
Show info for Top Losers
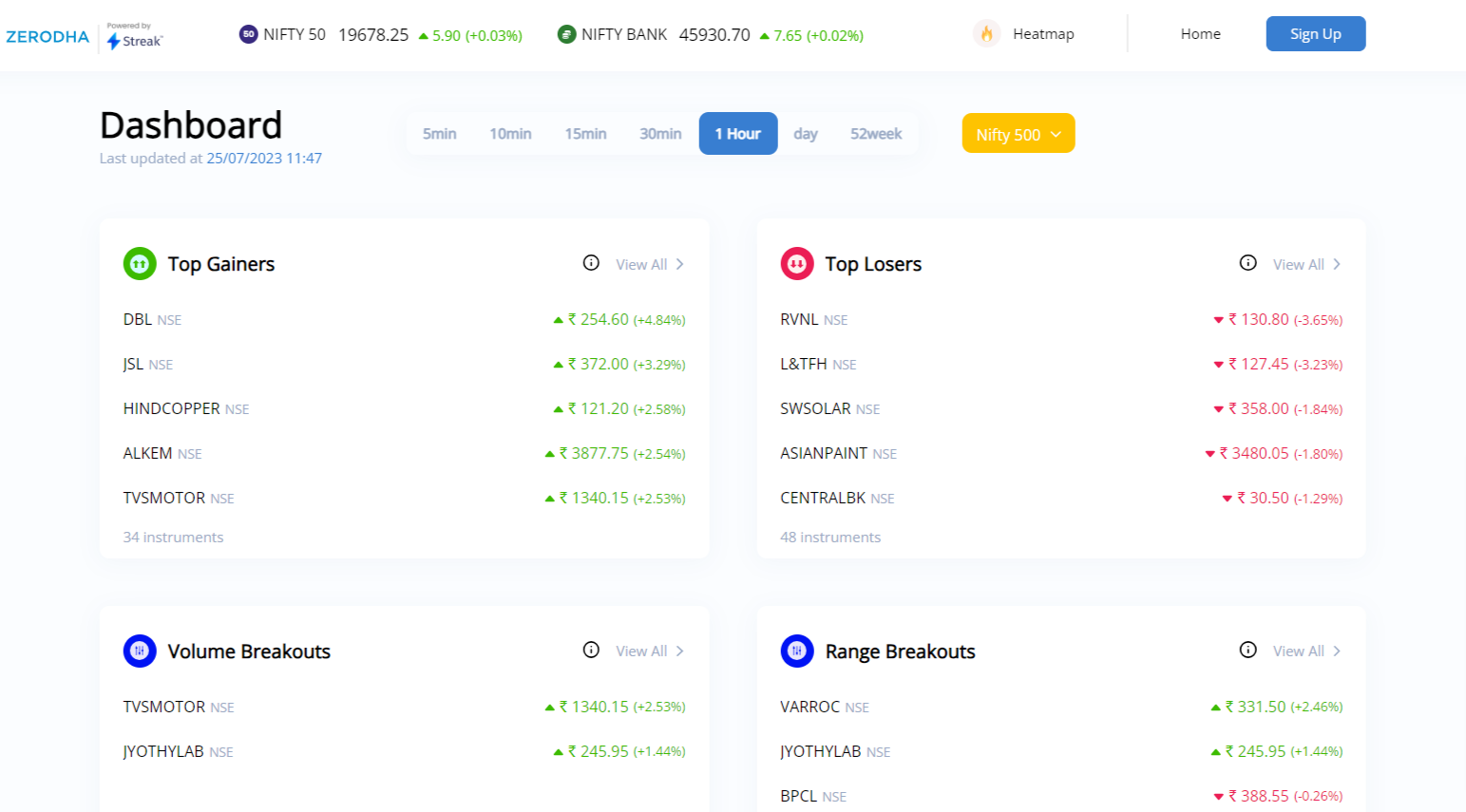coord(1248,263)
